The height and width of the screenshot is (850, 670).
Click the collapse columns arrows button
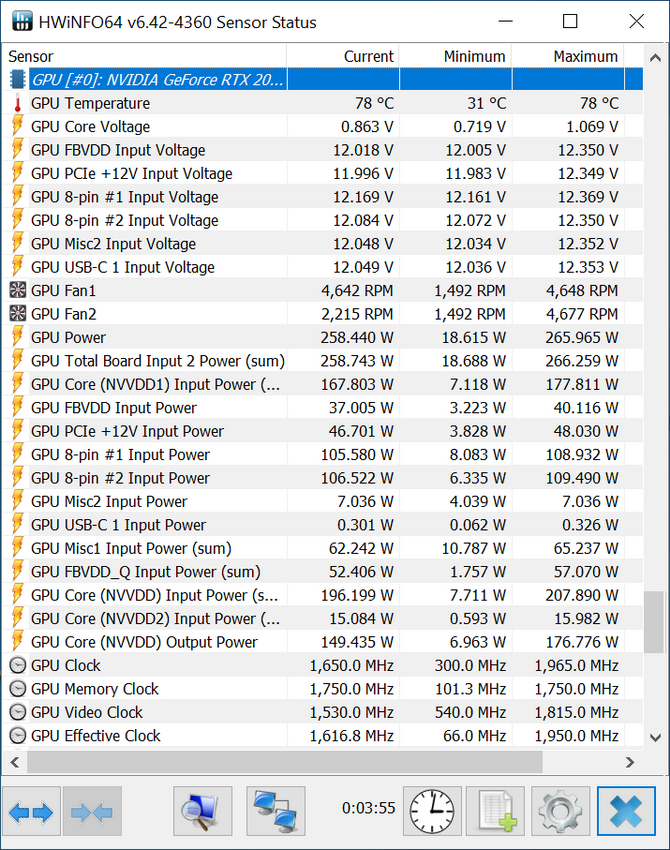coord(92,812)
